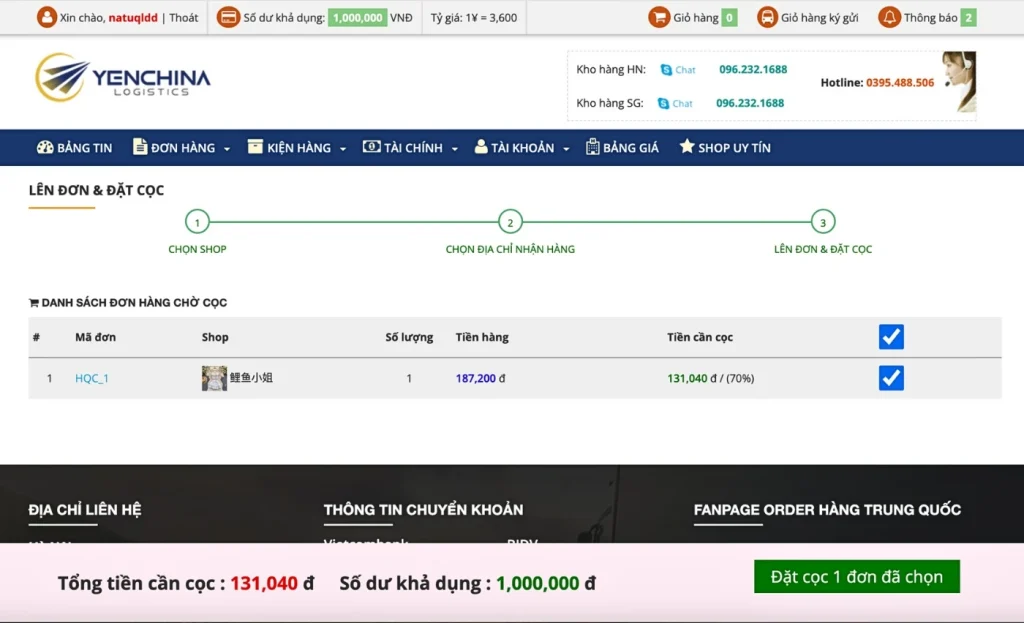
Task: Uncheck the checkbox for order HQC_1
Action: [891, 378]
